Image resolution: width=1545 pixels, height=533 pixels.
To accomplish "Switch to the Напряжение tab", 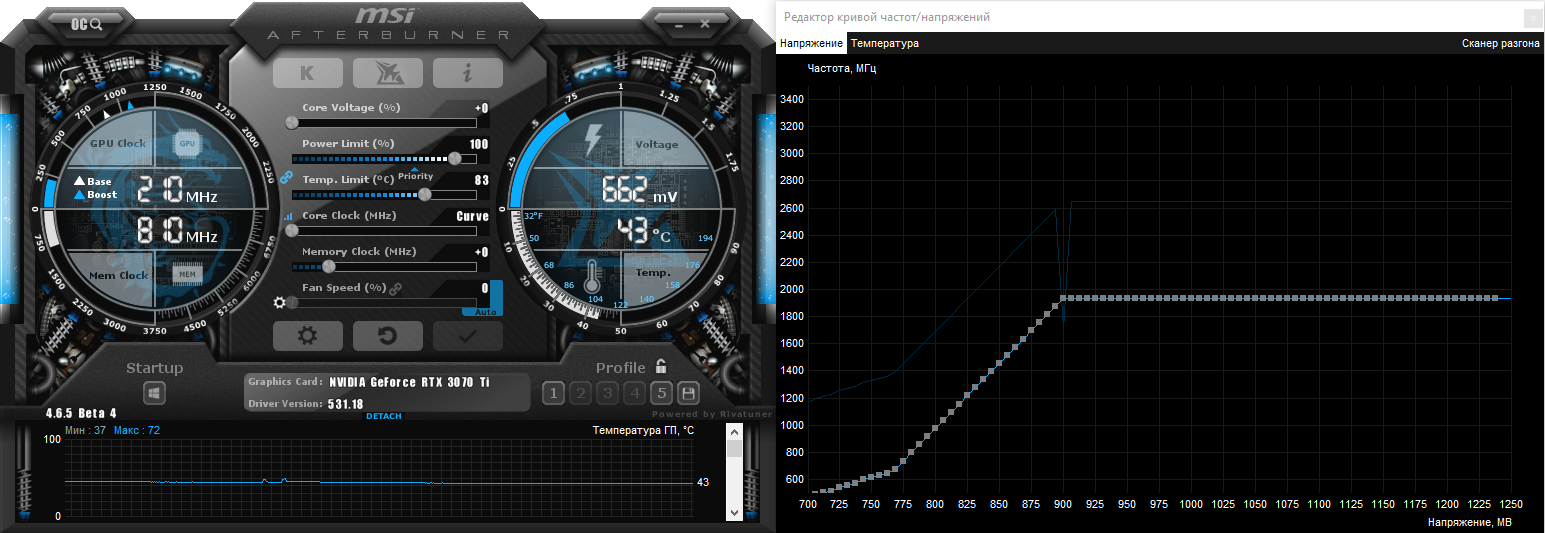I will [811, 43].
